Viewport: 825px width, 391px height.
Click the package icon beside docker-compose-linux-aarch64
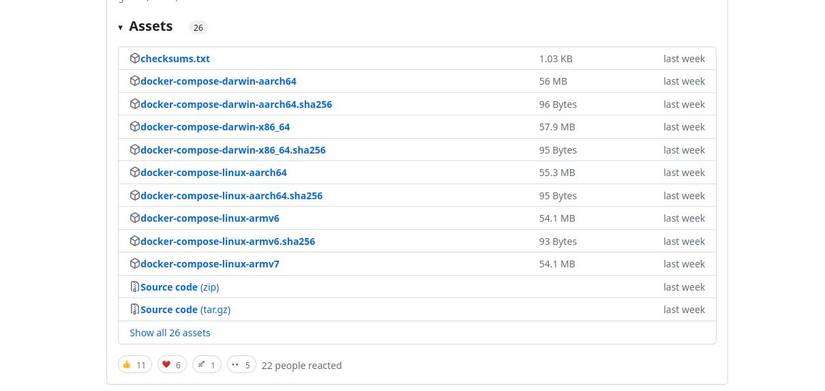click(x=135, y=173)
